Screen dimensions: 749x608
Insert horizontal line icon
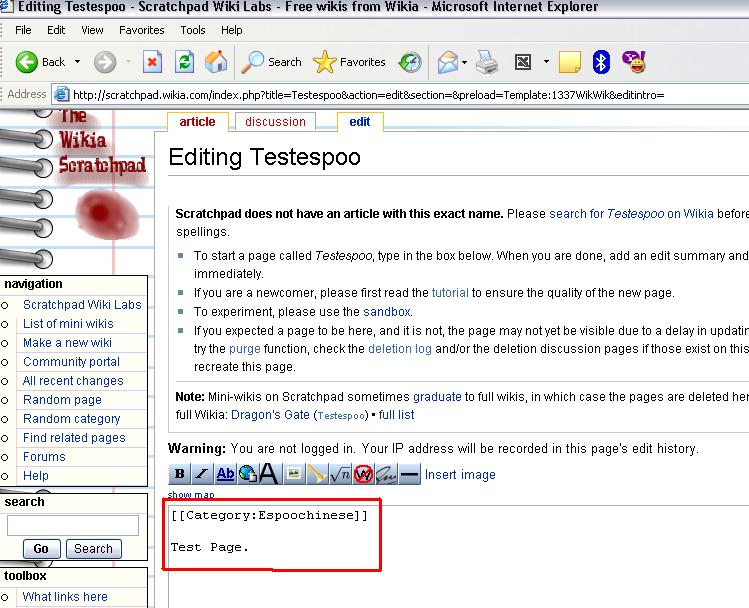pyautogui.click(x=409, y=473)
